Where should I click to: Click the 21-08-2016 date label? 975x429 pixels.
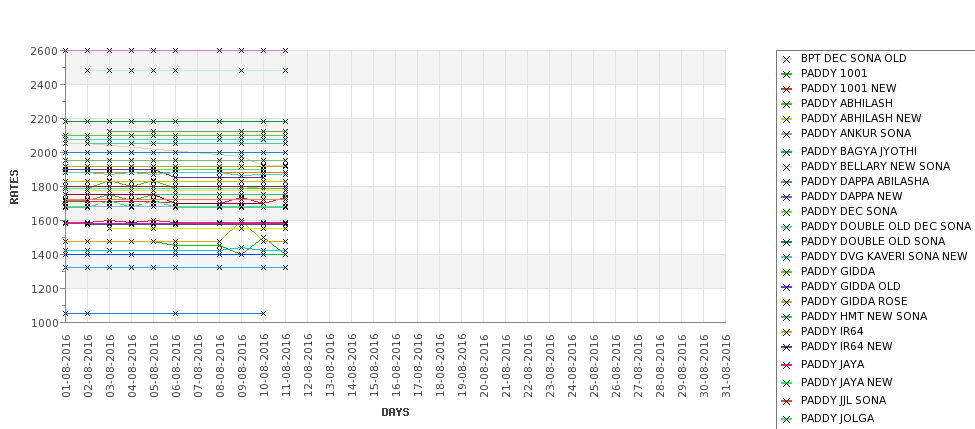(x=506, y=366)
